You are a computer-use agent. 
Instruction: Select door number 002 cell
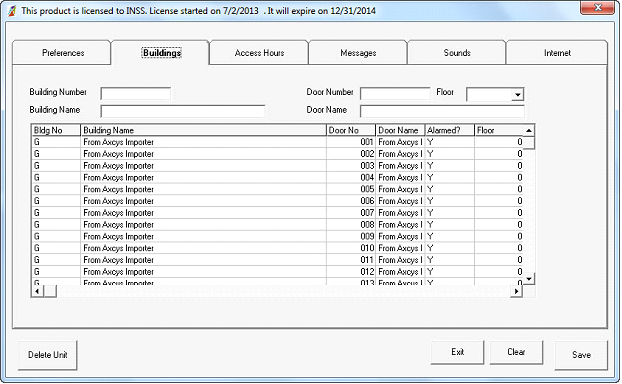[x=351, y=154]
